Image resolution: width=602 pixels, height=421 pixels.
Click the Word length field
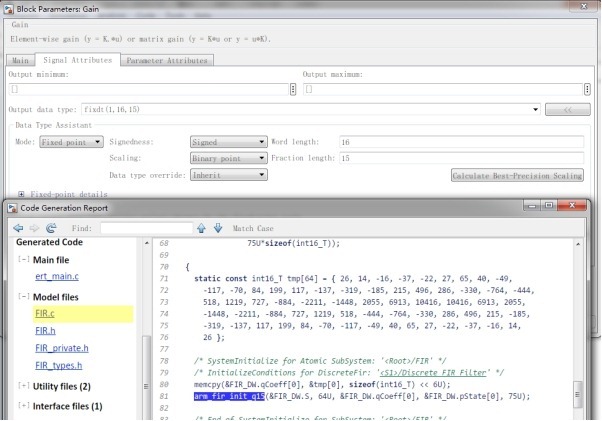(461, 142)
